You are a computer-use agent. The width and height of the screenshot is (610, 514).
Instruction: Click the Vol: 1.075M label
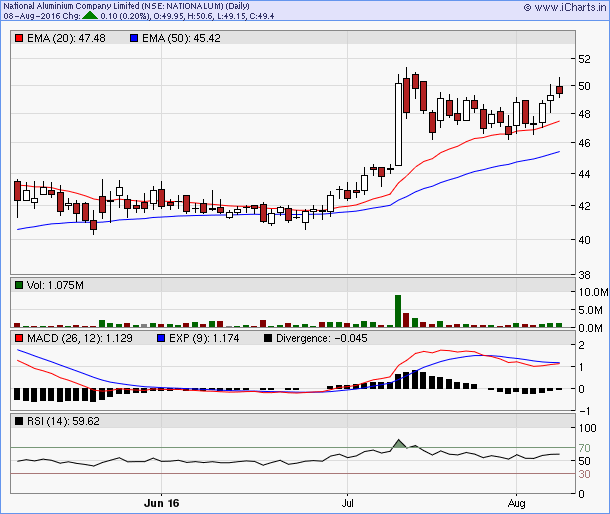pyautogui.click(x=55, y=285)
